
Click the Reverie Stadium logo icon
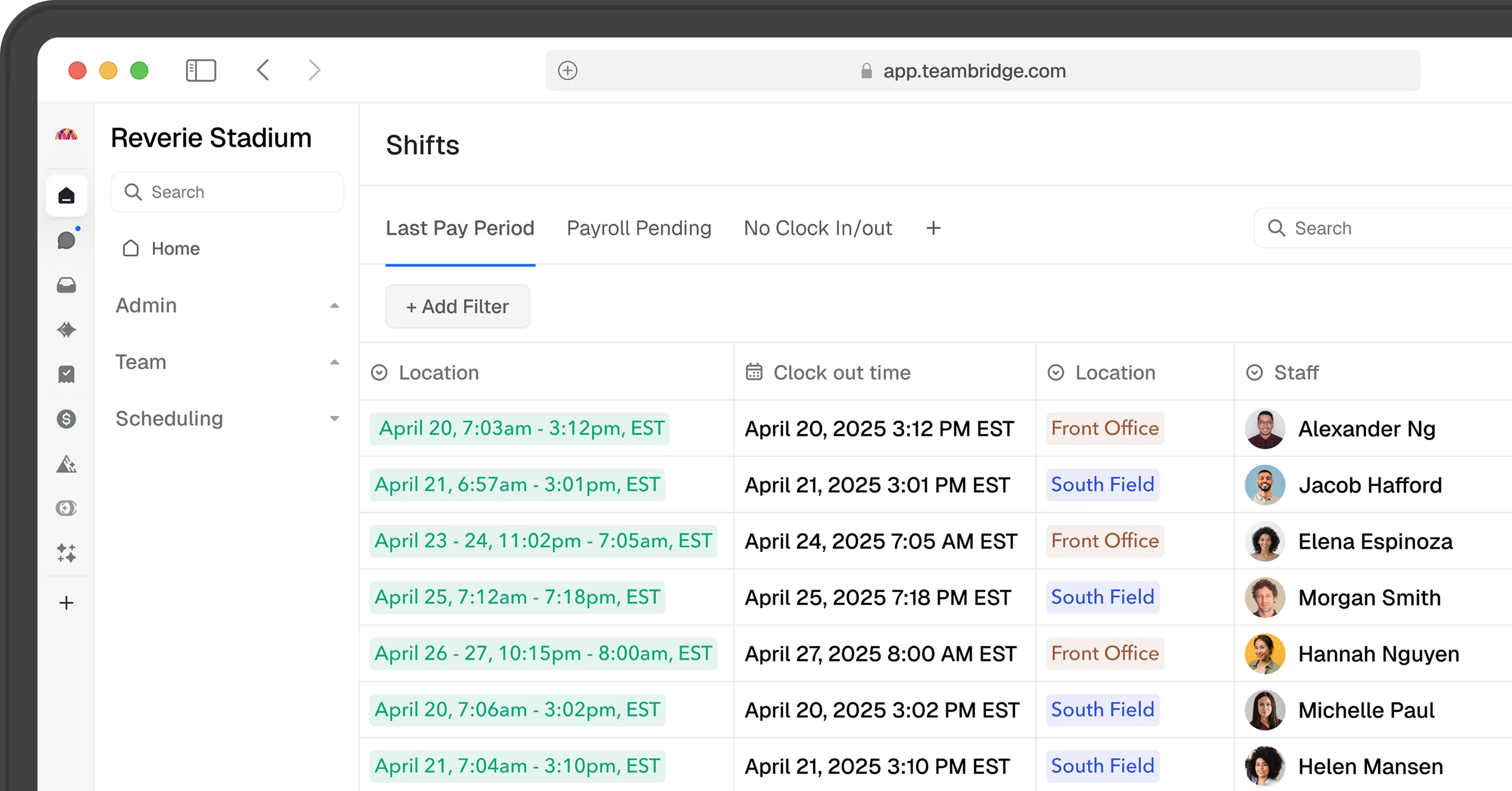tap(66, 135)
